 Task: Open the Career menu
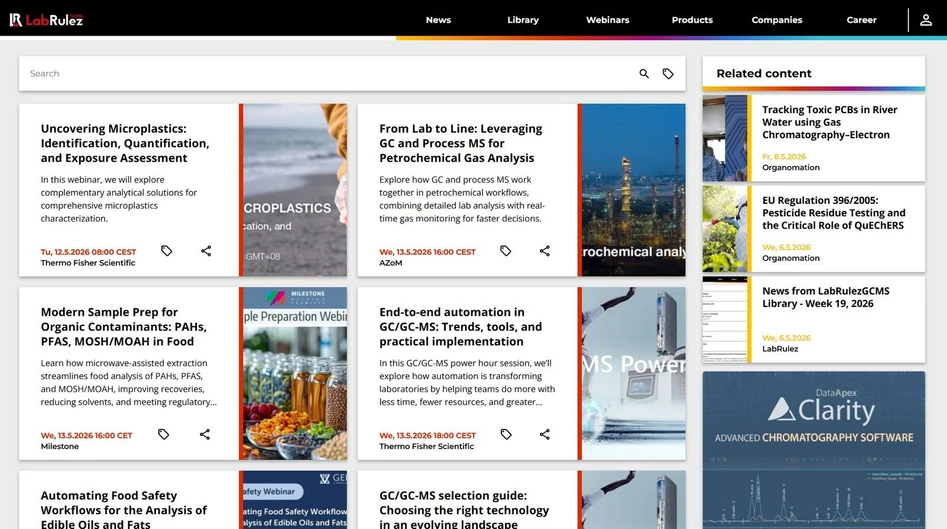click(861, 20)
